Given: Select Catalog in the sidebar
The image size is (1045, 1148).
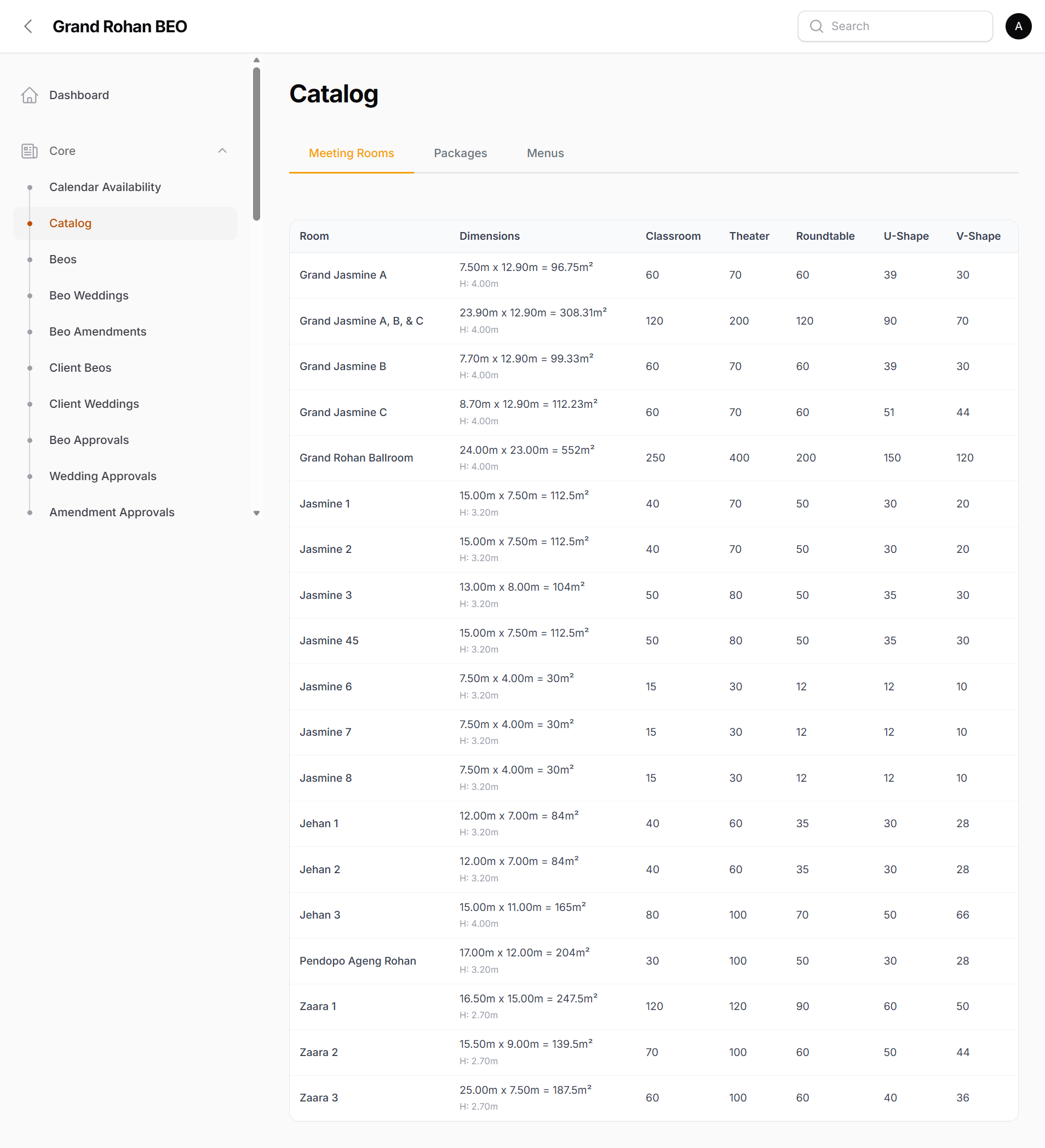Looking at the screenshot, I should (x=125, y=223).
